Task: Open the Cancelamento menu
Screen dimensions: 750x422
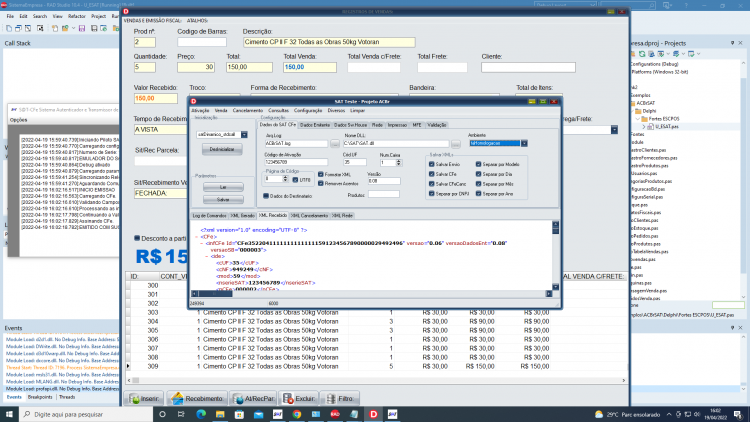Action: (248, 111)
